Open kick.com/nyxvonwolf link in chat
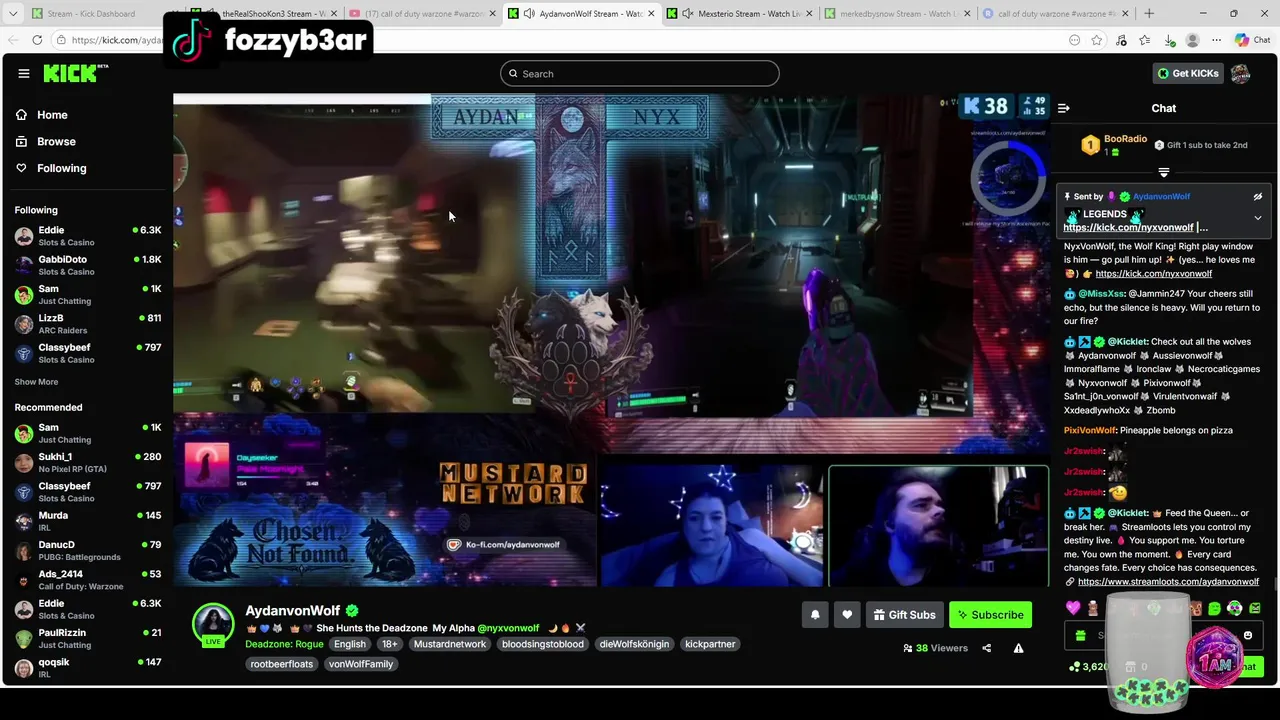This screenshot has height=720, width=1280. [x=1153, y=273]
